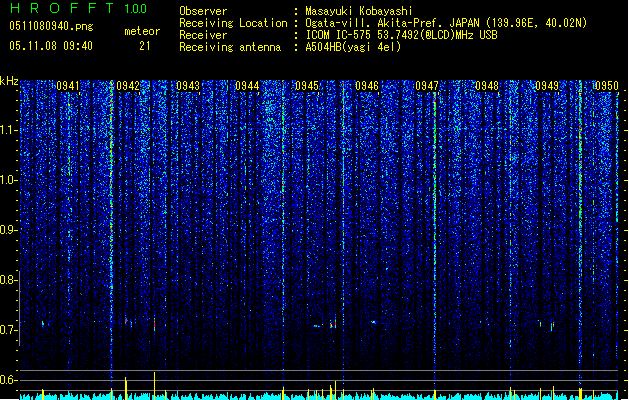Click the meteor echo blip just after 0946
Viewport: 629px width, 400px height.
(x=373, y=322)
